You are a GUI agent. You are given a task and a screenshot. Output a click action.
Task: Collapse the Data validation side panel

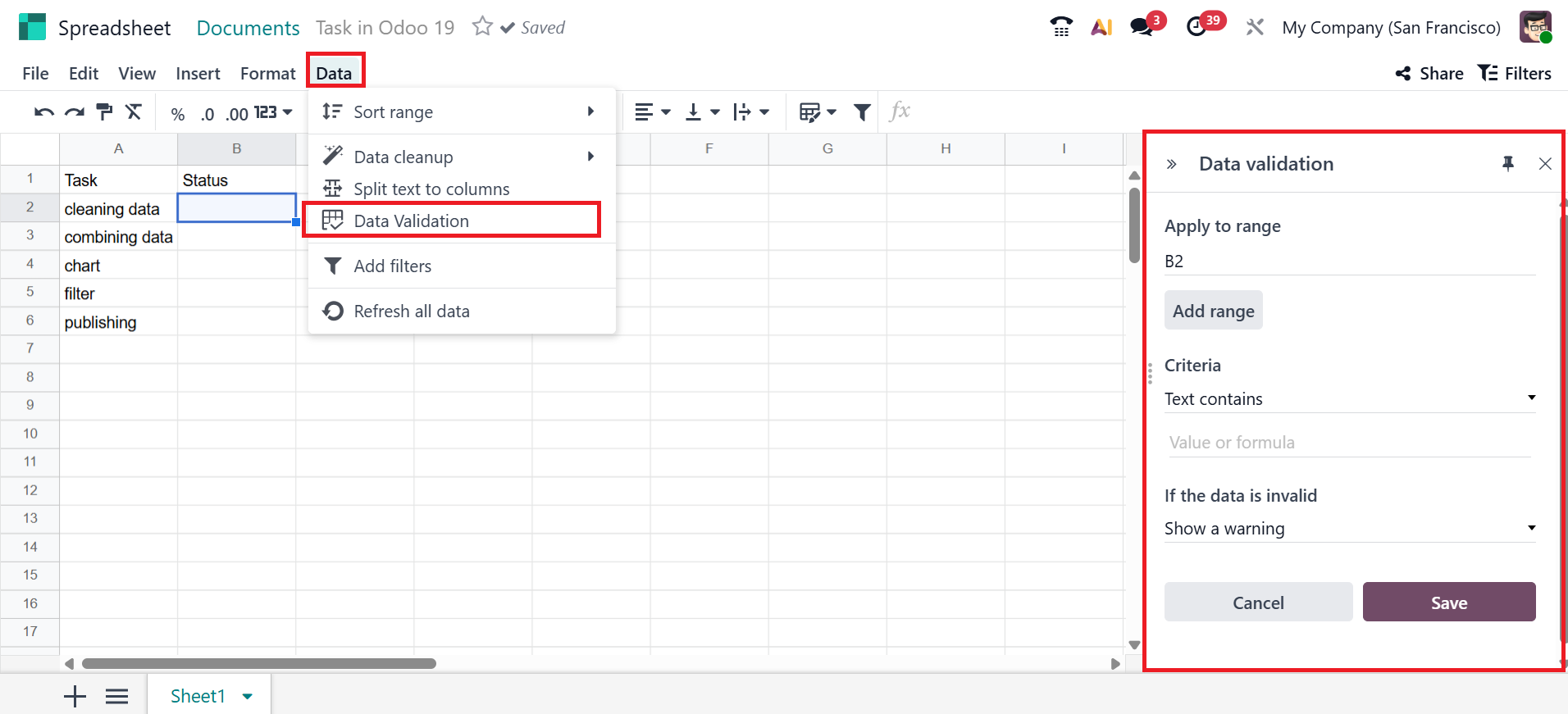(1172, 164)
